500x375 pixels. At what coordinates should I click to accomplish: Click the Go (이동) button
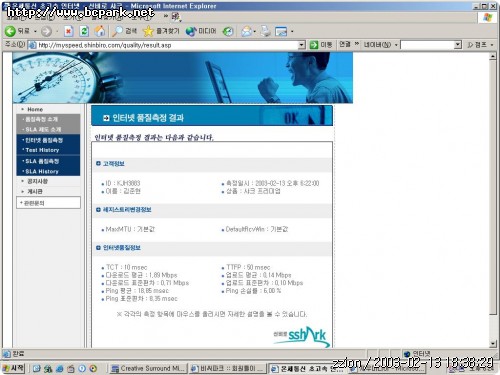point(321,45)
